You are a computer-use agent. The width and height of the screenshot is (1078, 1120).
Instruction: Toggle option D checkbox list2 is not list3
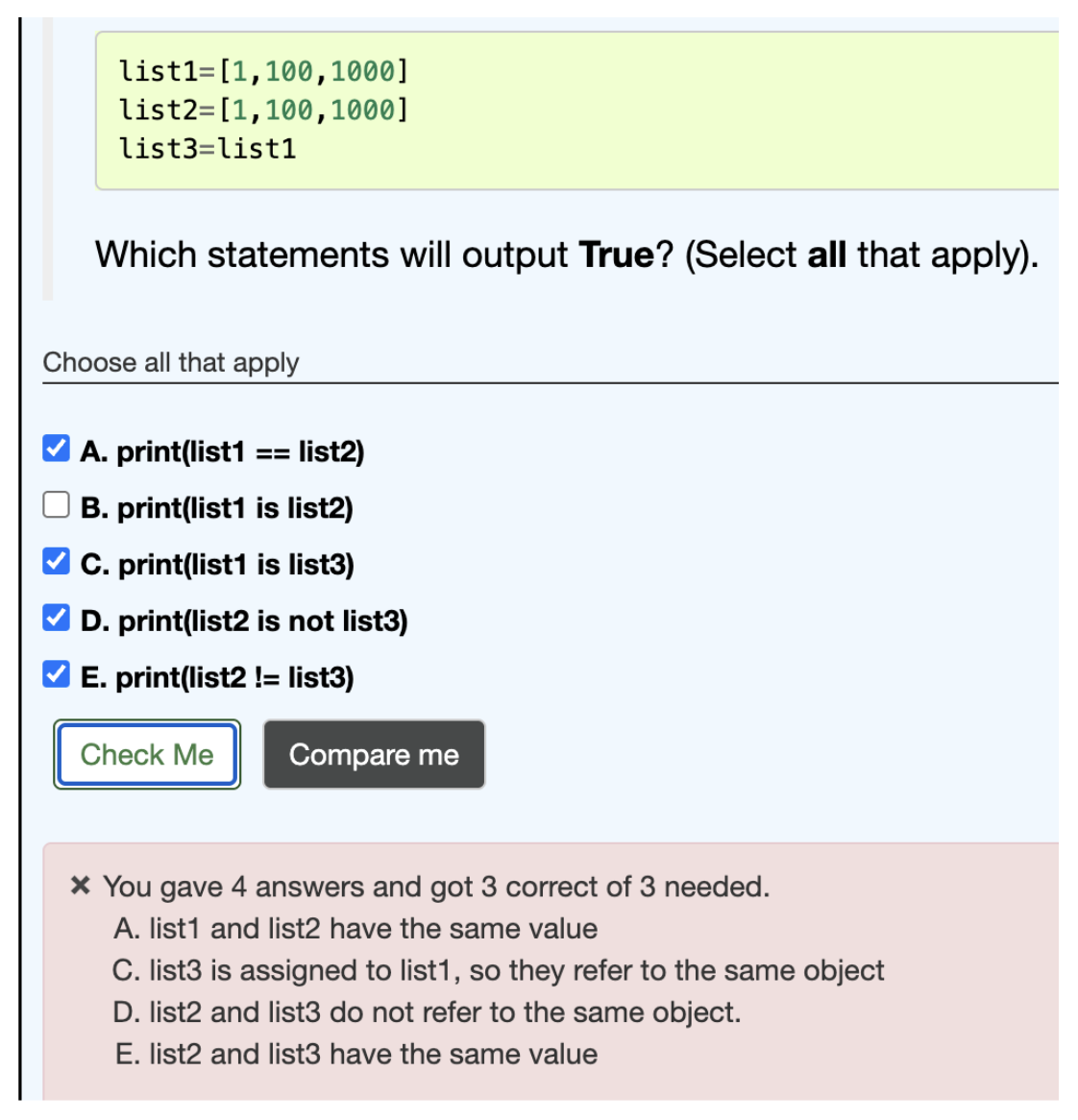(56, 618)
